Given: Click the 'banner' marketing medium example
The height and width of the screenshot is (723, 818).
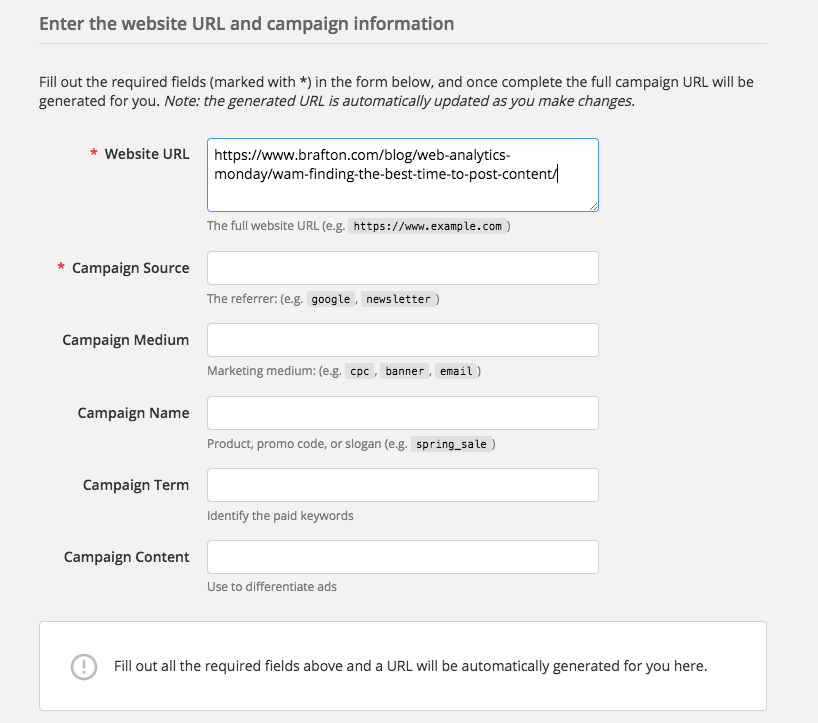Looking at the screenshot, I should coord(404,371).
